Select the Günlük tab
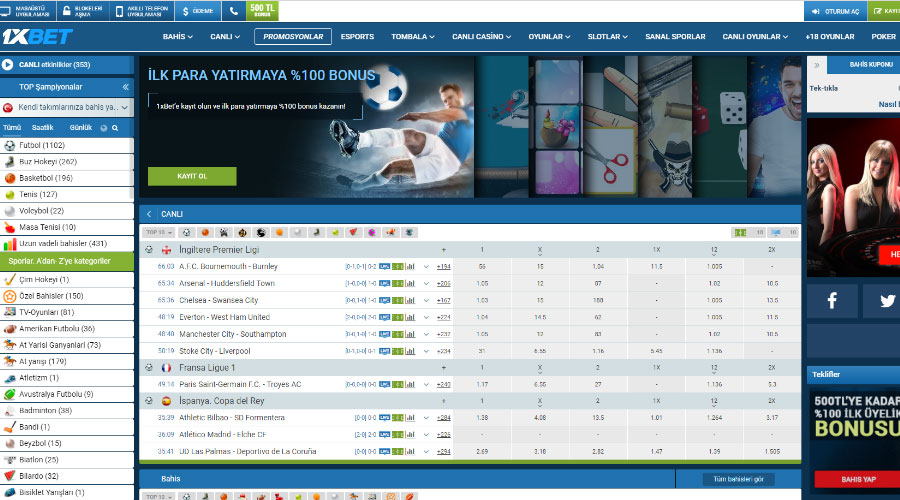The height and width of the screenshot is (500, 900). point(80,128)
